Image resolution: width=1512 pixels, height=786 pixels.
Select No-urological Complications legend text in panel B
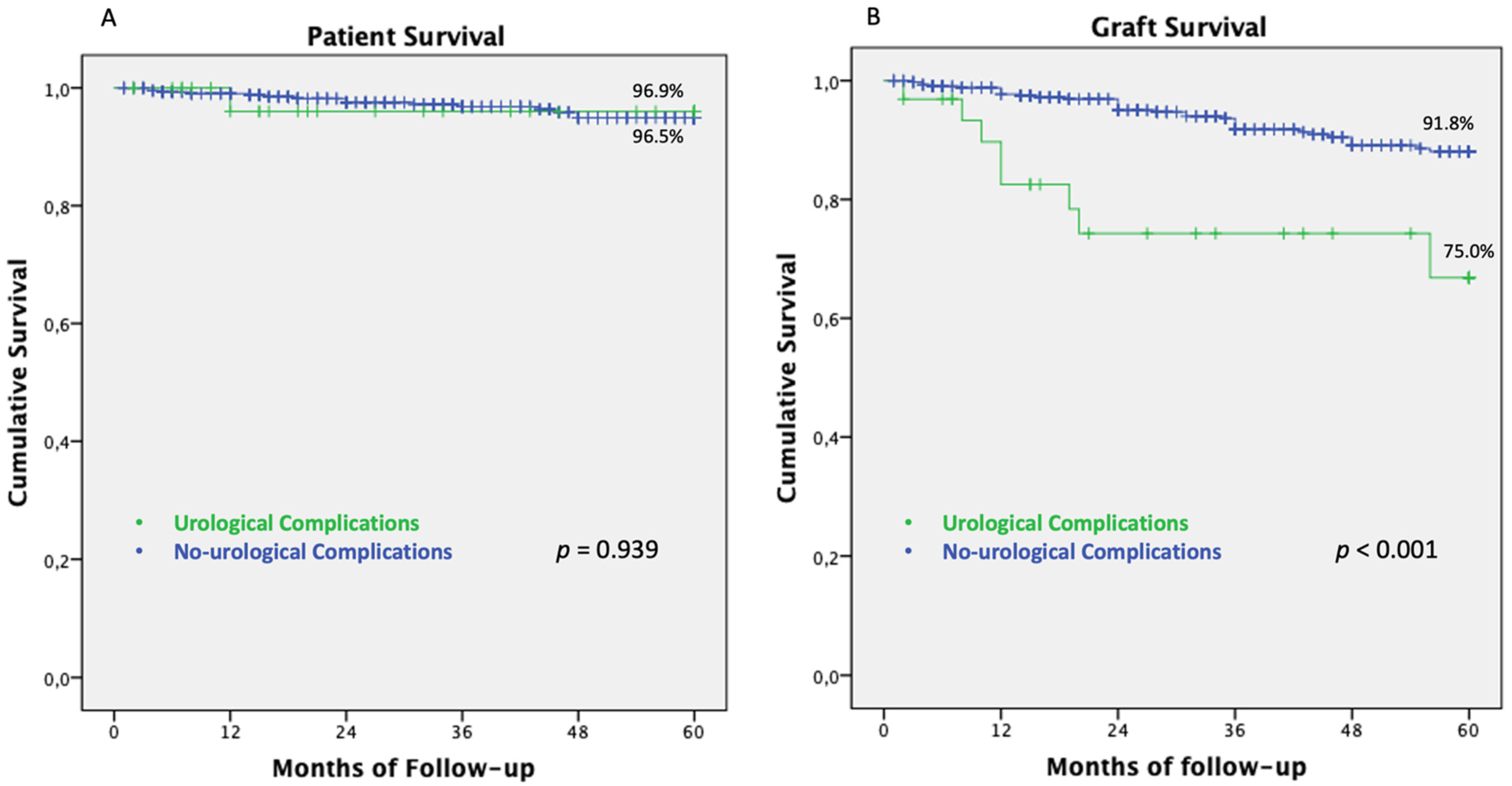(x=1082, y=552)
